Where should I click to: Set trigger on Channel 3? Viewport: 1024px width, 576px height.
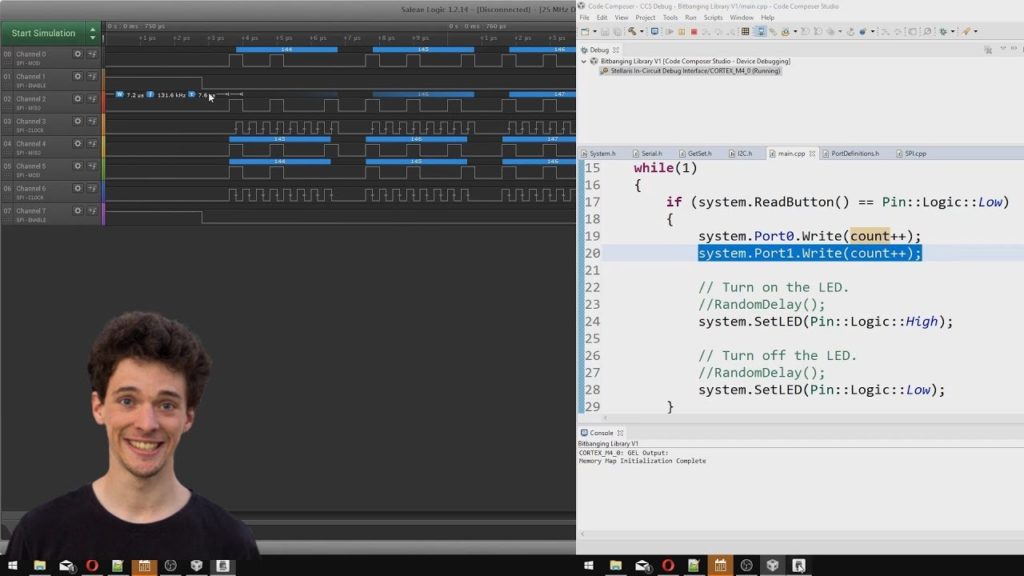pos(92,121)
